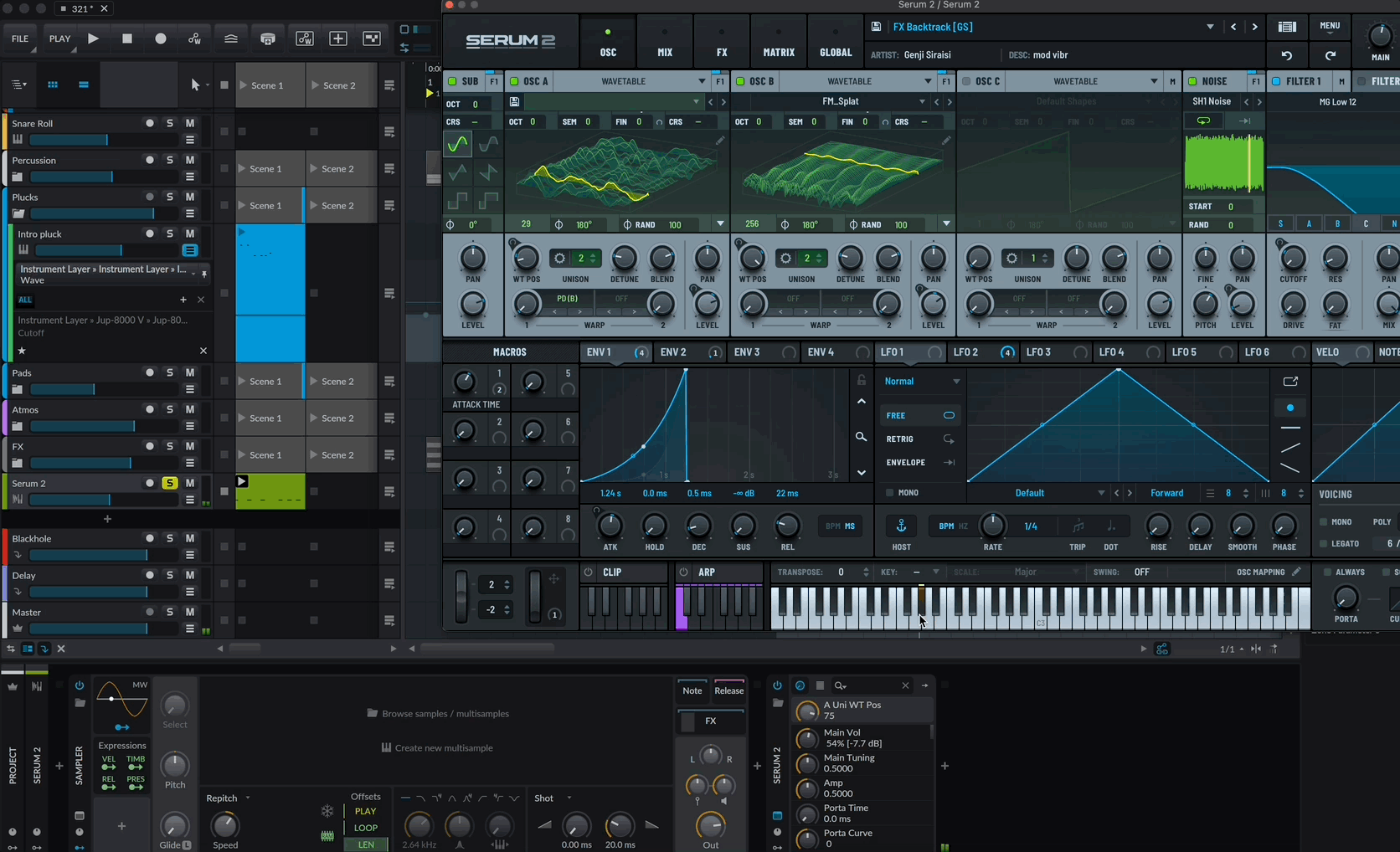Click the star under Intro pluck
Screen dimensions: 1400x852
coord(22,351)
